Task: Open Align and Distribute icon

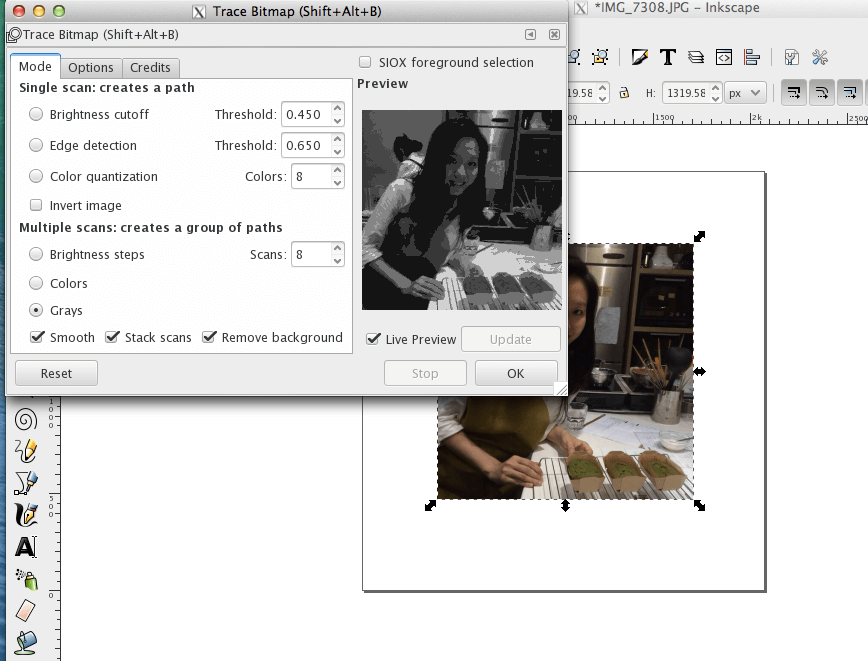Action: click(x=752, y=57)
